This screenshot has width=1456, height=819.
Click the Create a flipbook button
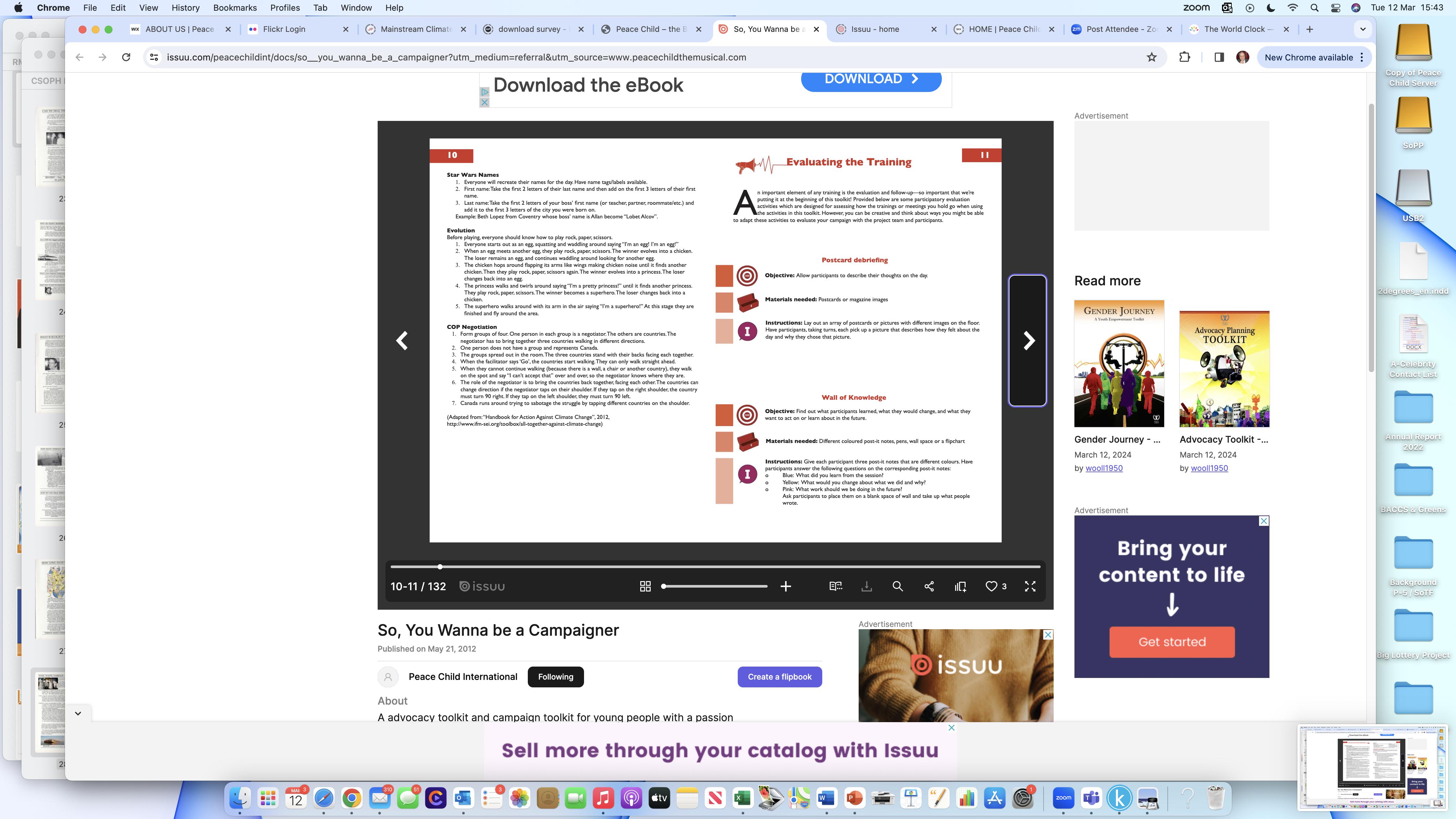779,677
